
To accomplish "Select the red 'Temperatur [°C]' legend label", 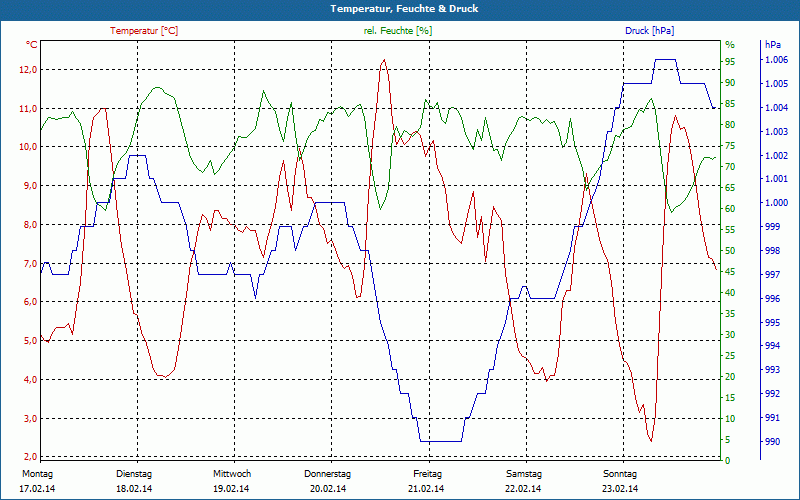I will pos(144,31).
